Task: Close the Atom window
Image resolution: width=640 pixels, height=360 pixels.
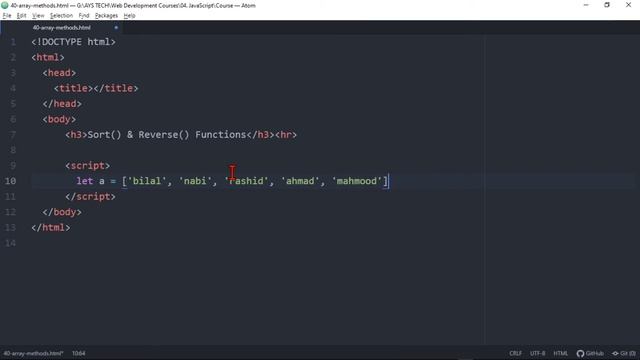Action: click(629, 5)
